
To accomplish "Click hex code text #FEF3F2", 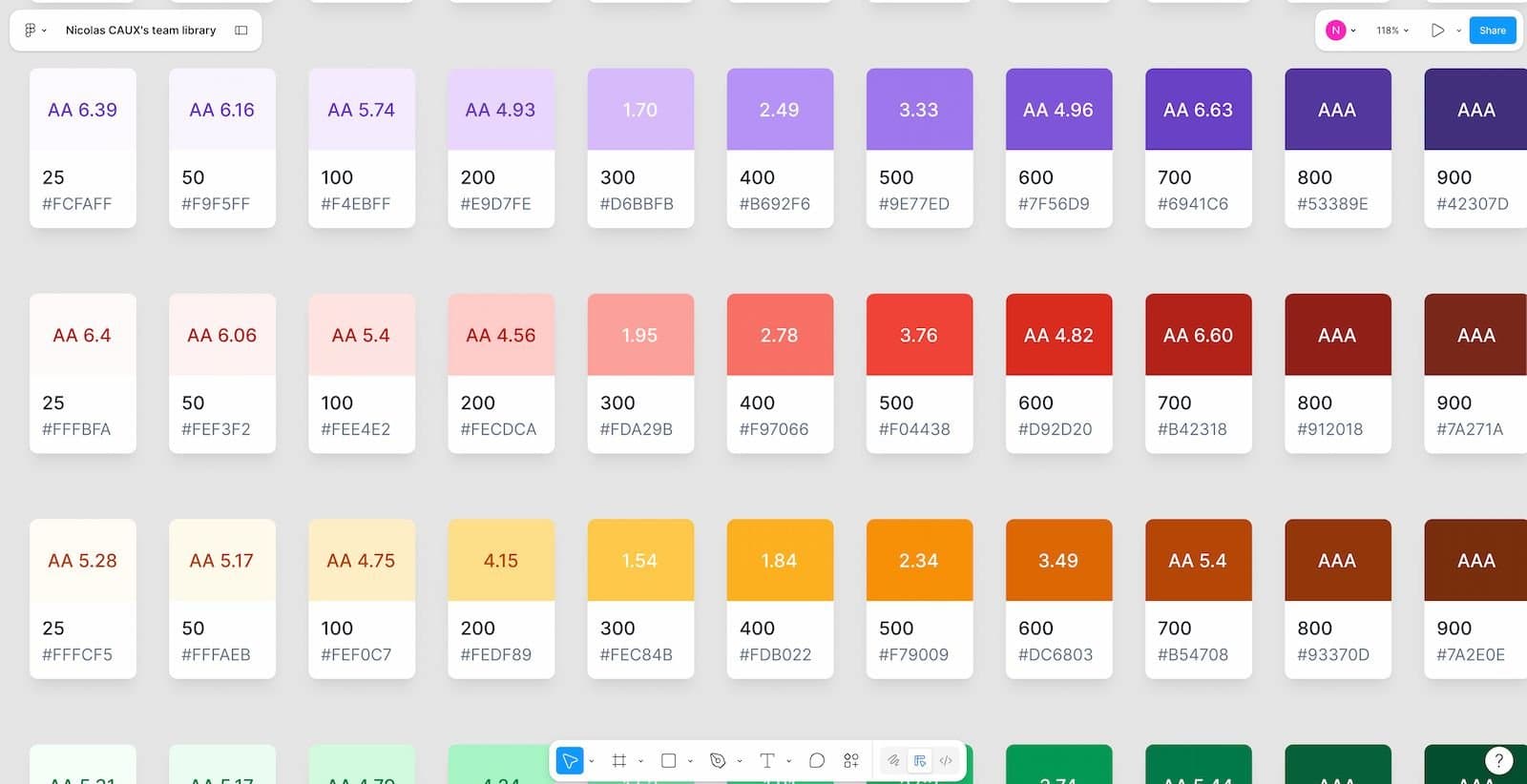I will 216,429.
